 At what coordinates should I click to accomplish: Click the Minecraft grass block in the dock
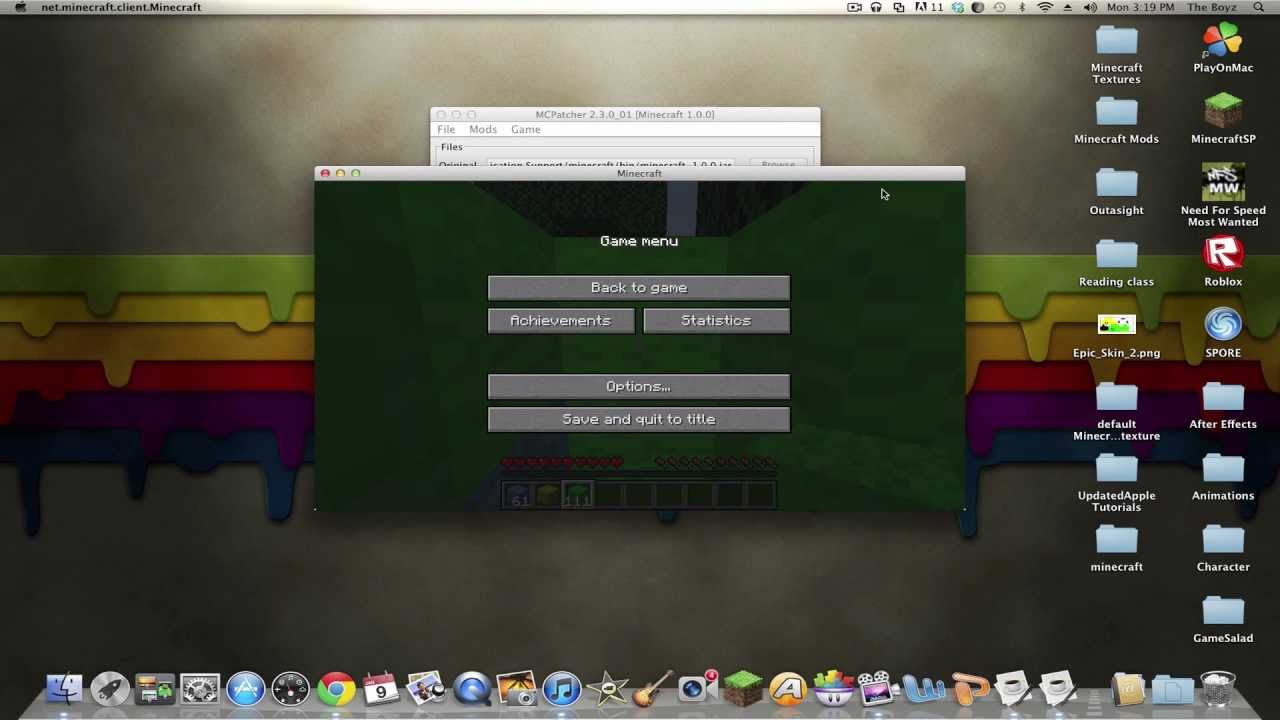click(743, 688)
